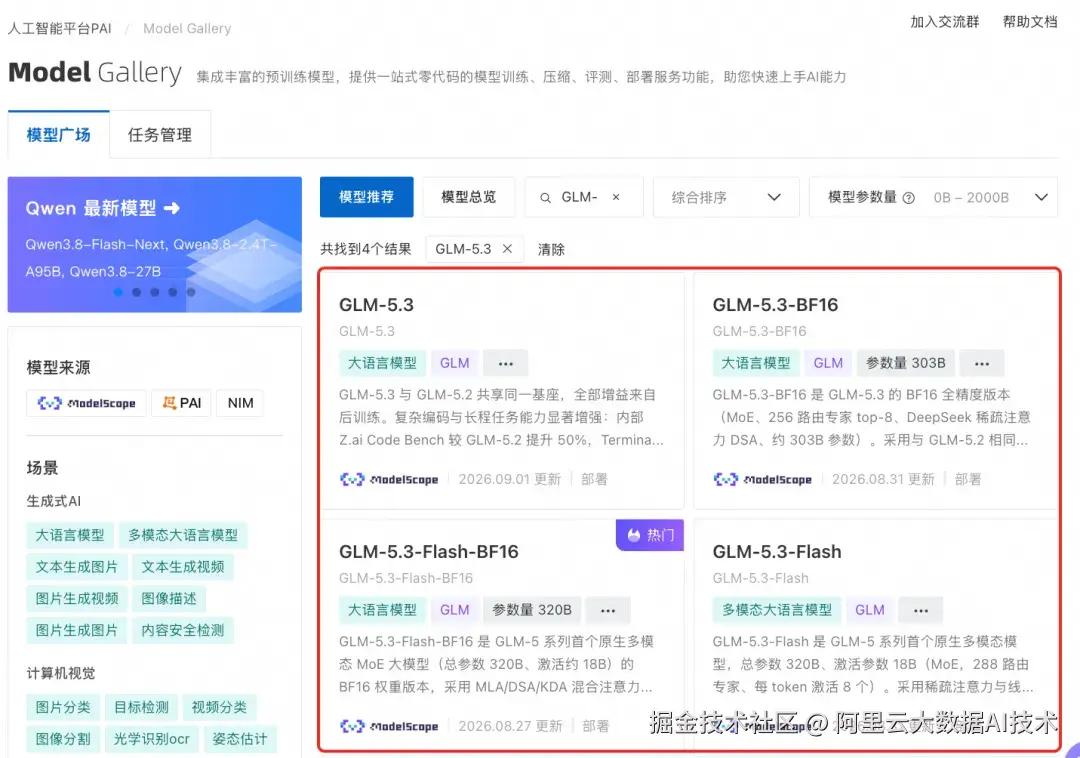Toggle 图片分类 computer vision filter
Screen dimensions: 1080x758
coord(63,707)
